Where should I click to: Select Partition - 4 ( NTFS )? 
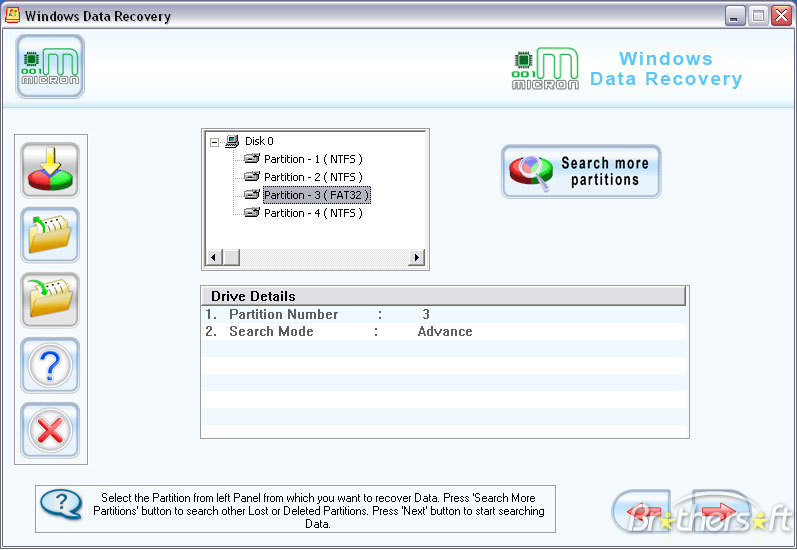(313, 213)
